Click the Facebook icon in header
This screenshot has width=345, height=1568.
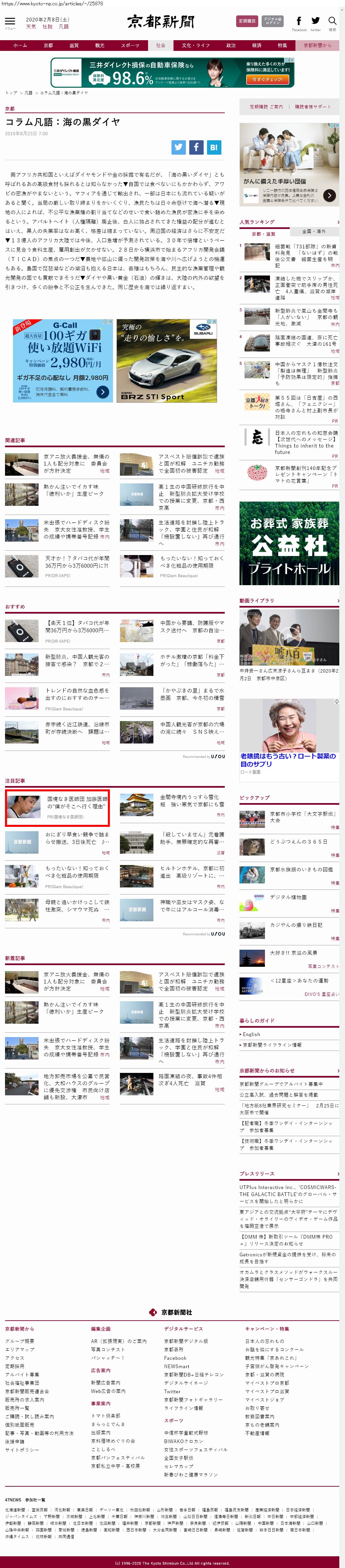coord(299,21)
